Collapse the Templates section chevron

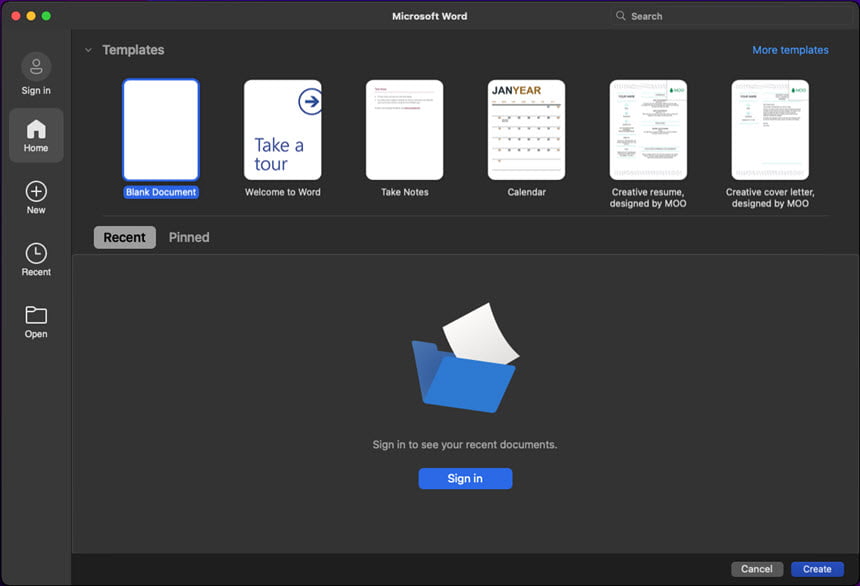(x=88, y=50)
